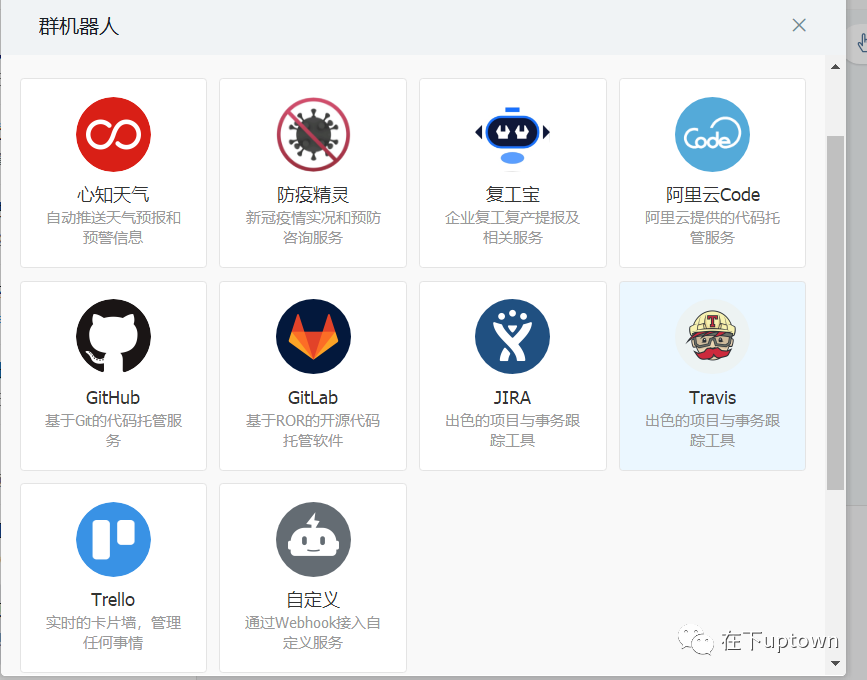
Task: Choose the JIRA logo icon
Action: (x=513, y=336)
